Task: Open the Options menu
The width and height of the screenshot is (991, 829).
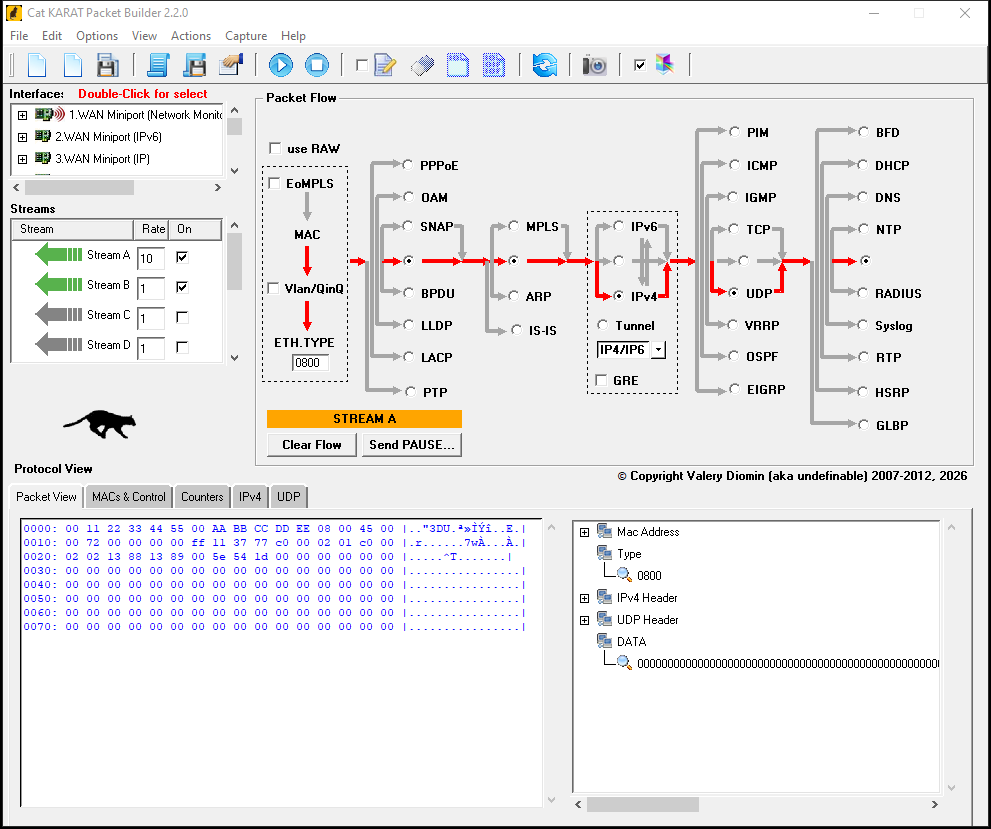Action: (97, 36)
